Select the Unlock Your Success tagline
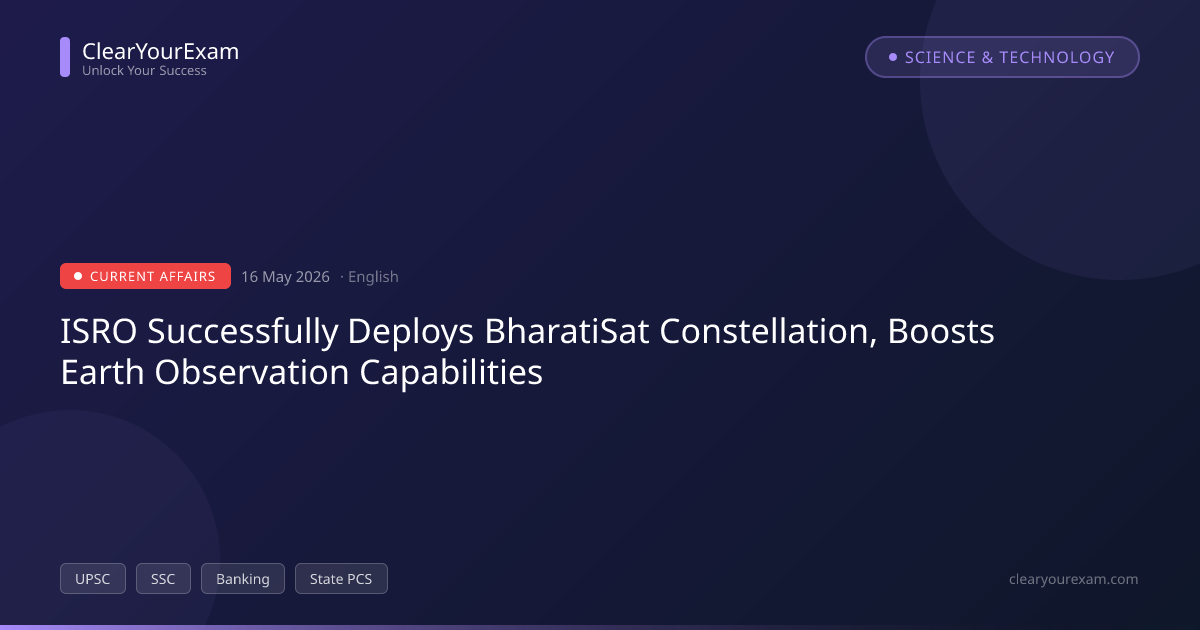 click(144, 71)
